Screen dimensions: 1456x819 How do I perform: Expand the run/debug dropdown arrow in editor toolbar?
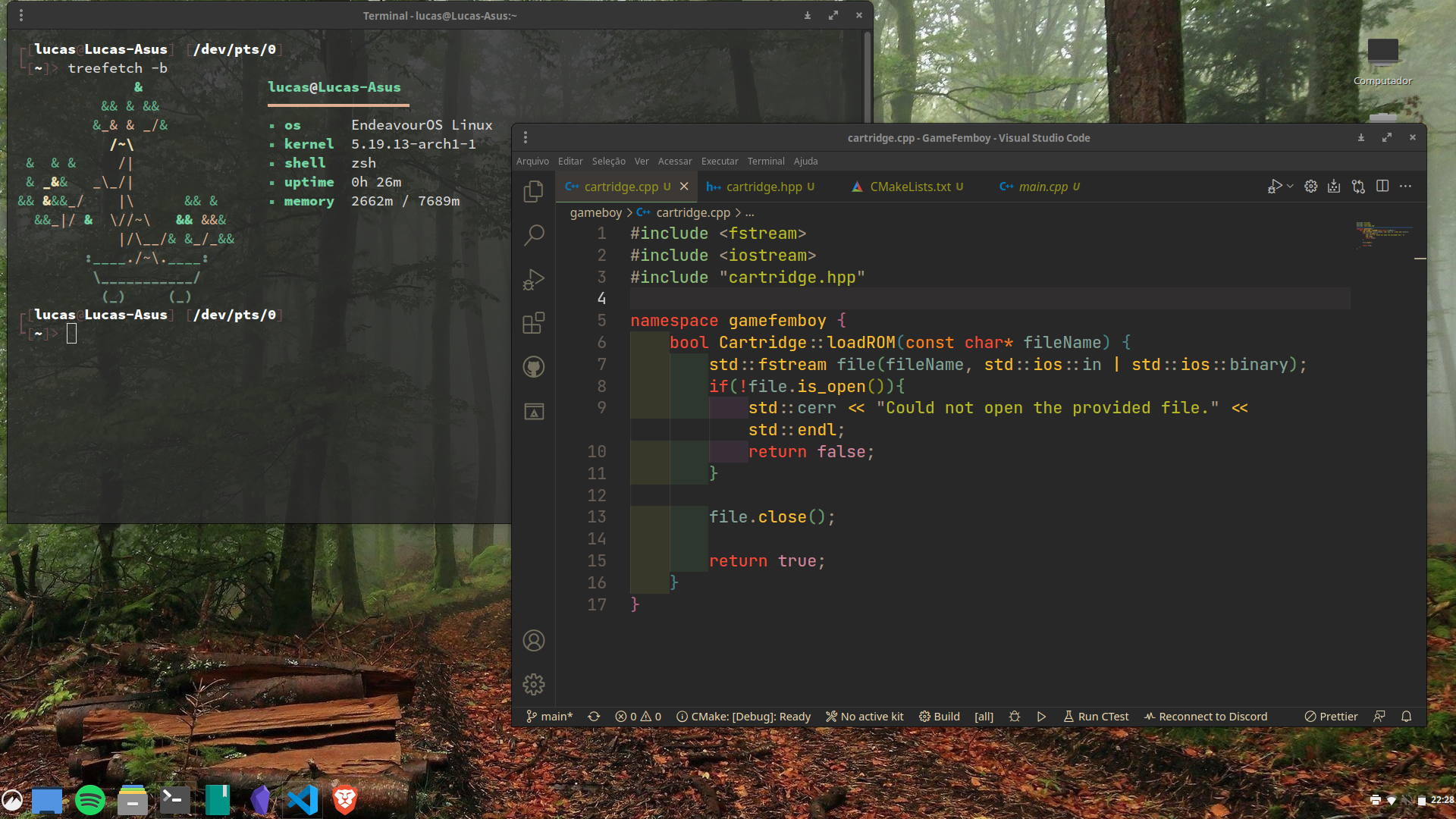[1290, 187]
